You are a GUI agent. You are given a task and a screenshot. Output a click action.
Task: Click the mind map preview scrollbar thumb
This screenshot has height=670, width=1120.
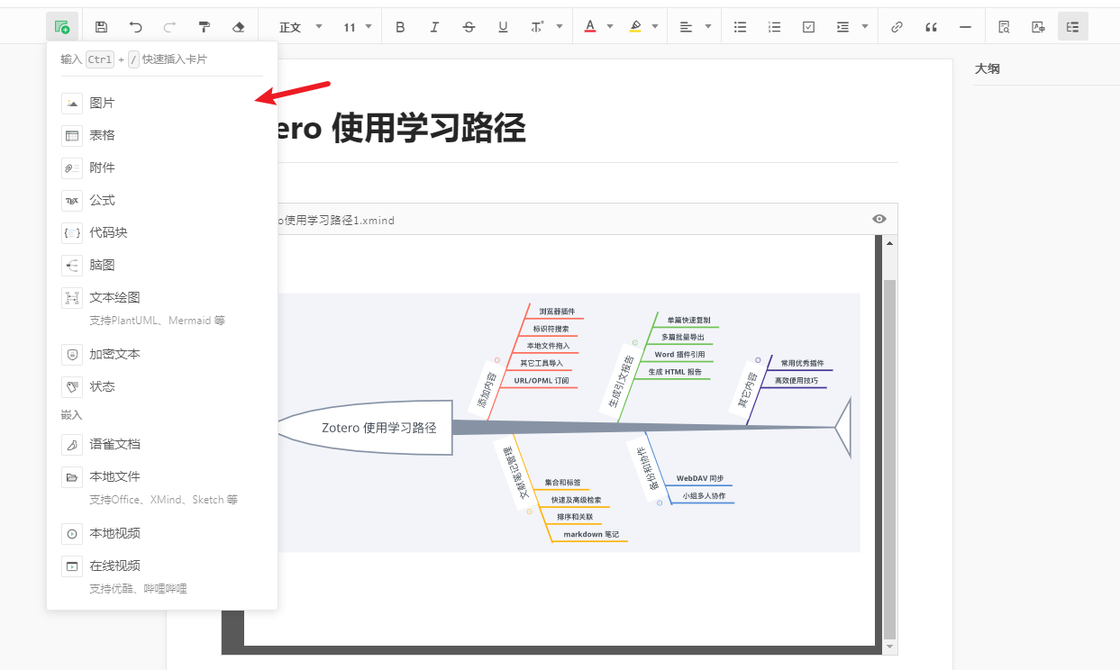click(x=889, y=459)
